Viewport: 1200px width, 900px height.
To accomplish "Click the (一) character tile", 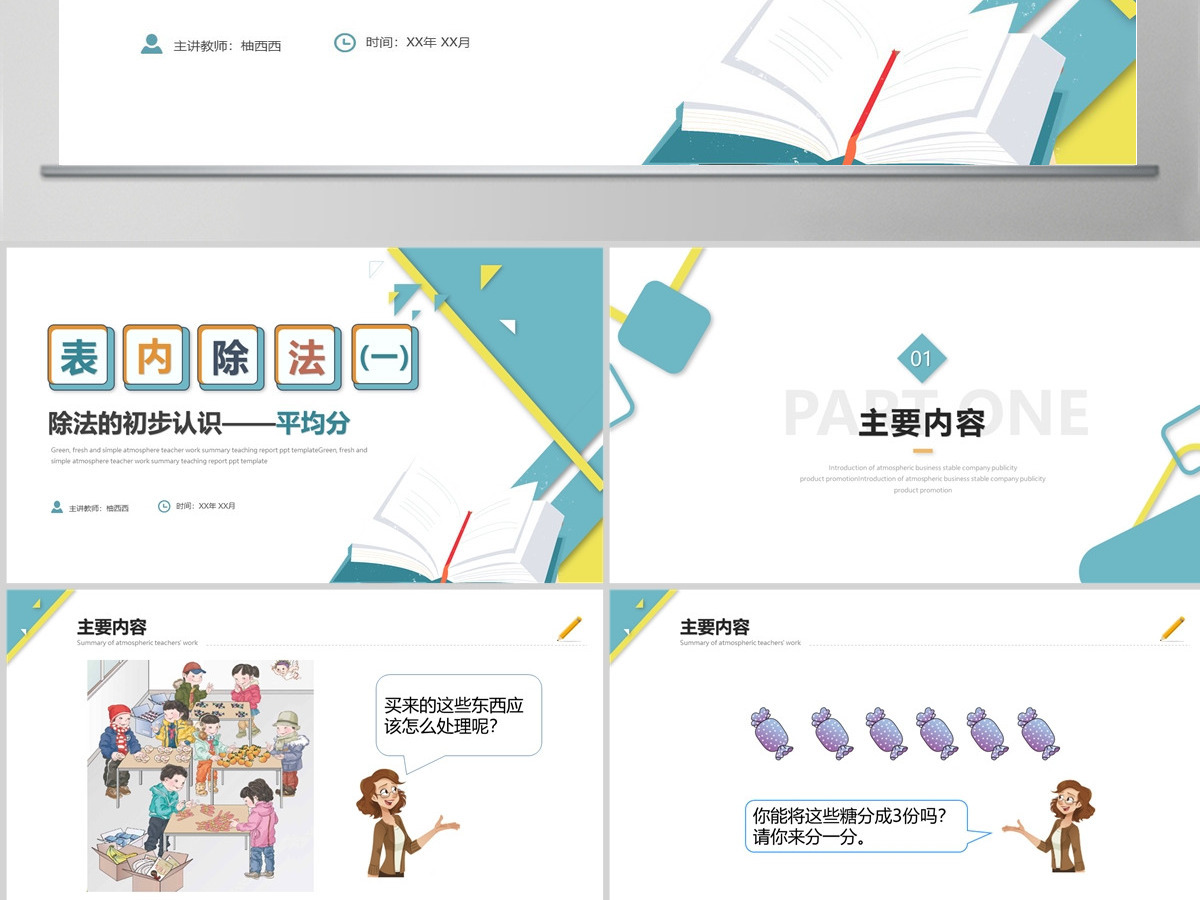I will tap(385, 357).
